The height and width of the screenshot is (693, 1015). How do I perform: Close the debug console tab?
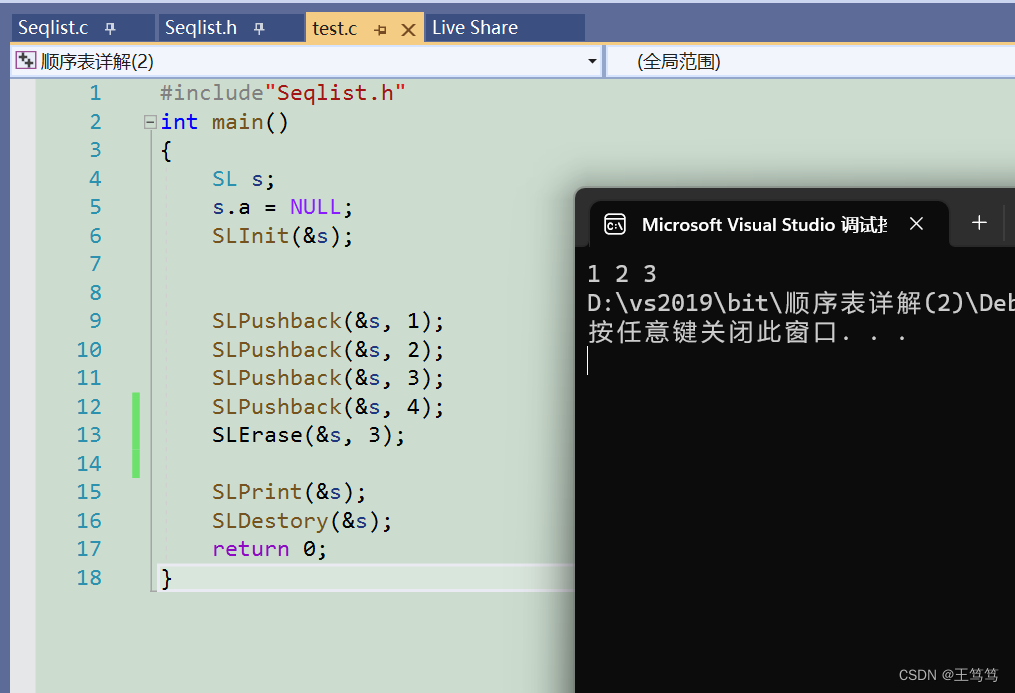tap(916, 224)
